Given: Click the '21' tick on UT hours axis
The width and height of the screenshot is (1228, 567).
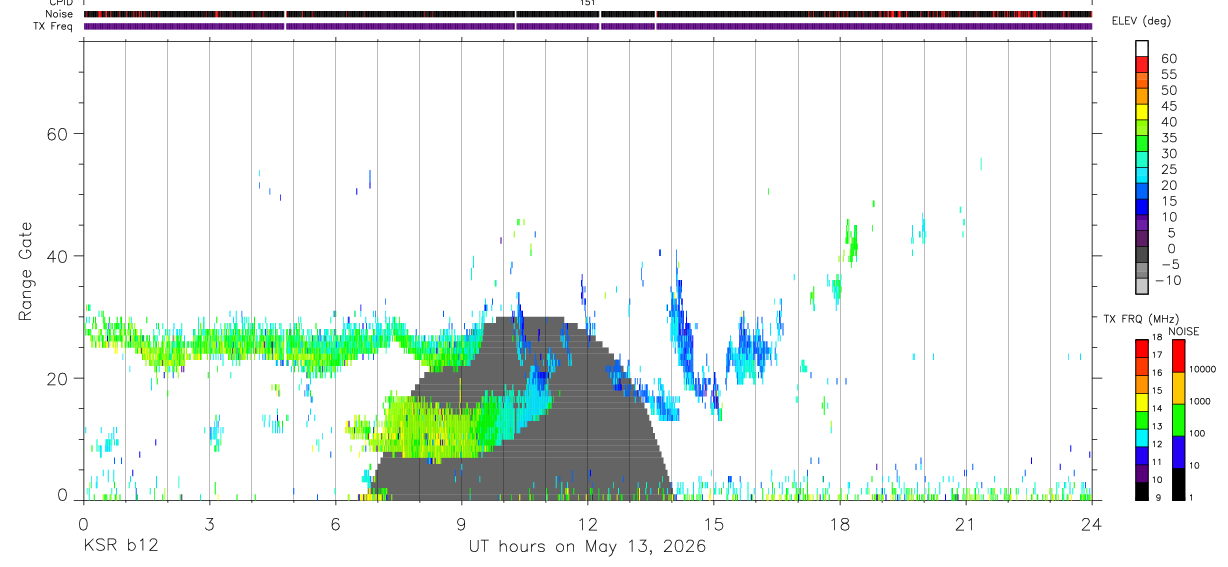Looking at the screenshot, I should point(965,523).
